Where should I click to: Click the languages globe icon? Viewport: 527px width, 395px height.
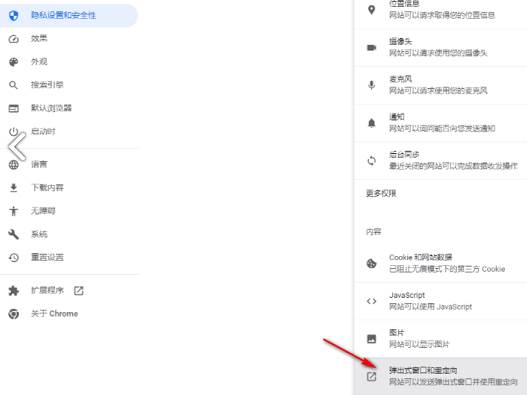pos(13,165)
